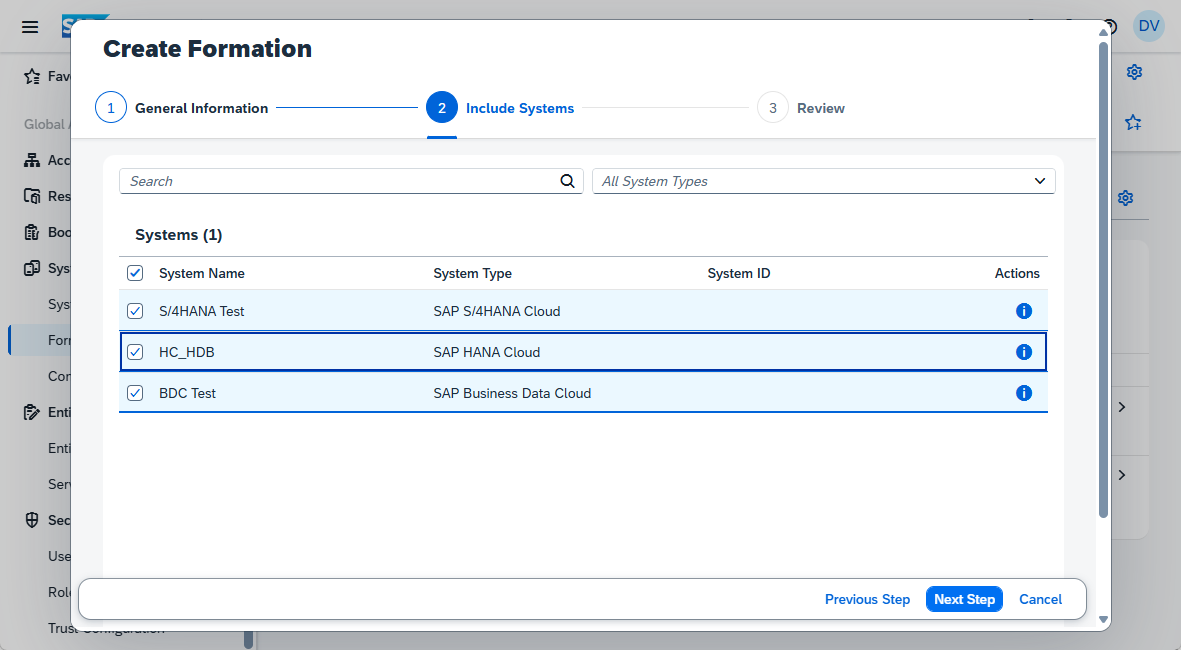Click the Actions column header
Image resolution: width=1181 pixels, height=650 pixels.
[x=1017, y=273]
